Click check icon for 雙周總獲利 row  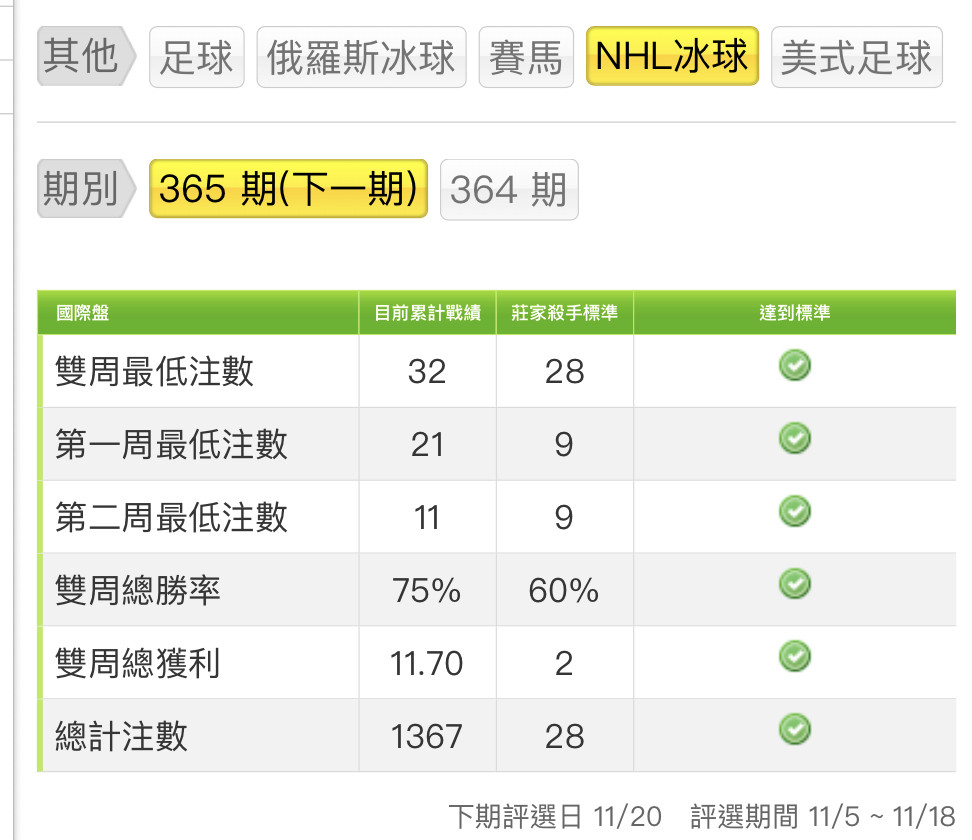795,657
